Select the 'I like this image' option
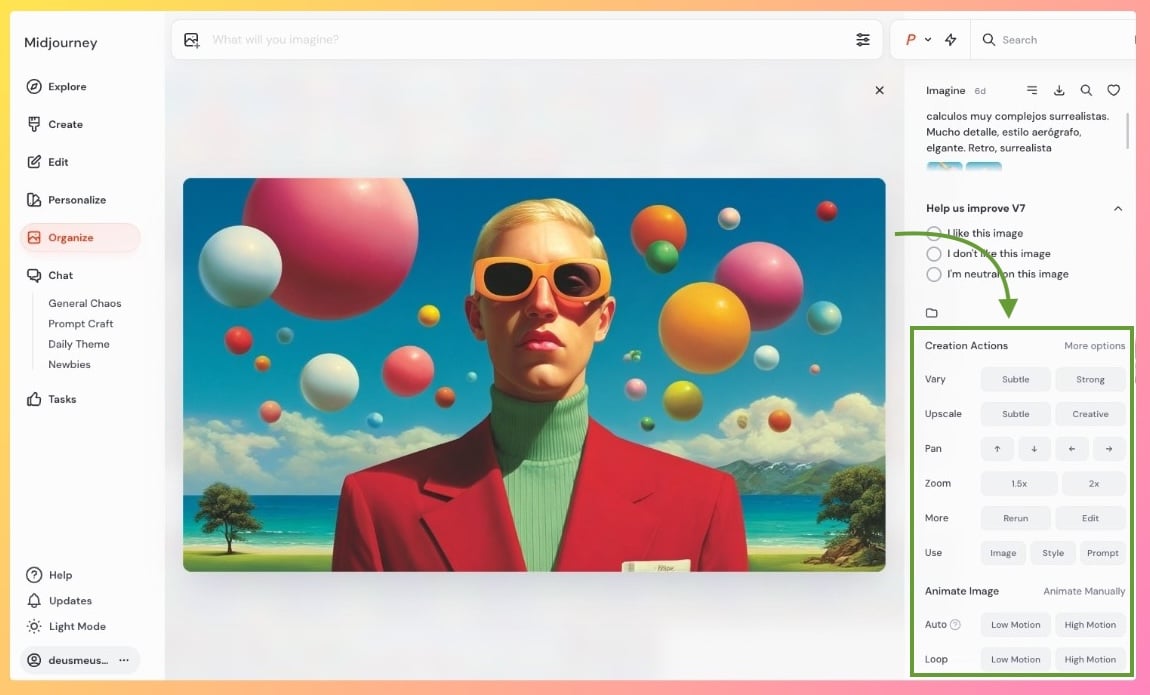 point(934,233)
